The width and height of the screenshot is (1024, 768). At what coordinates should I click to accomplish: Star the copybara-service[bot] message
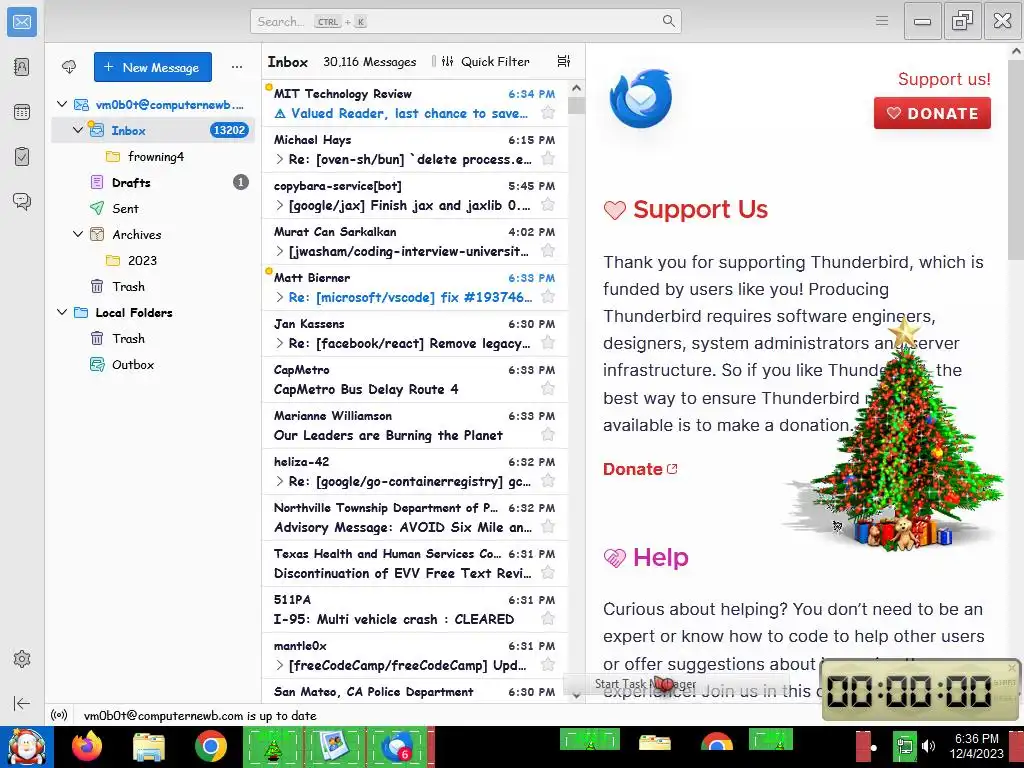[x=548, y=204]
